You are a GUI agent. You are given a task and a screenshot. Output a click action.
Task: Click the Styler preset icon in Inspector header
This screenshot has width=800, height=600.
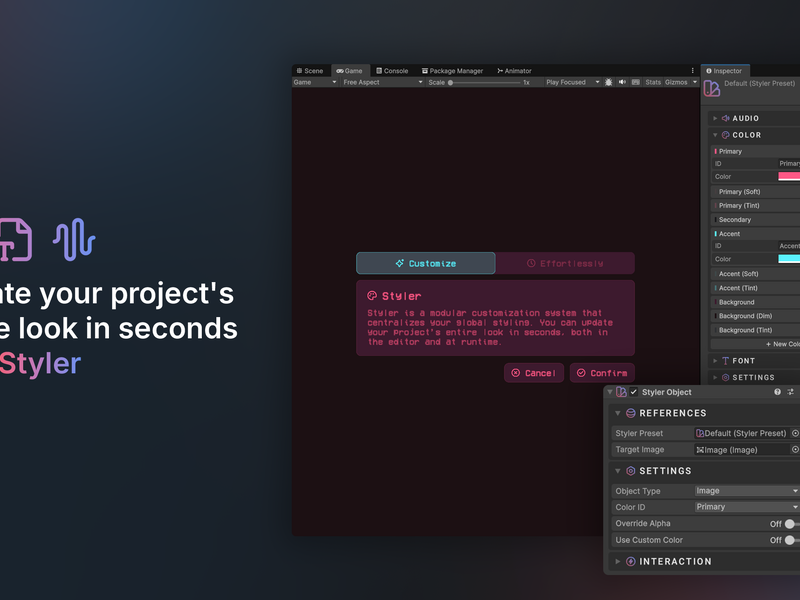coord(711,88)
